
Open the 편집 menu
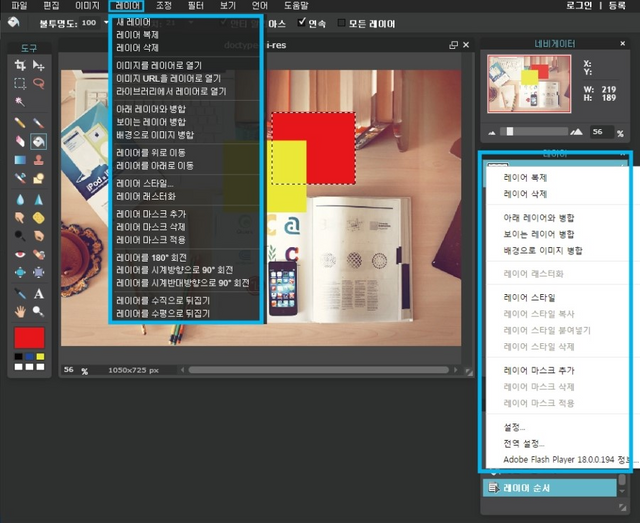51,6
